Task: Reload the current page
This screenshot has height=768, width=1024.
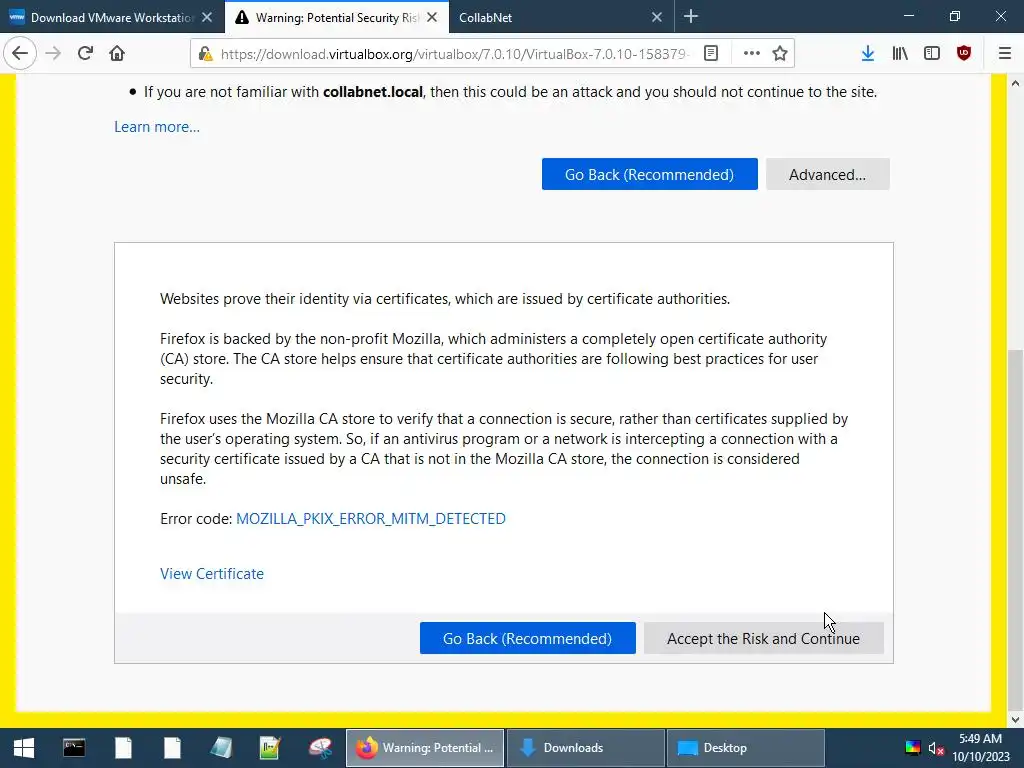Action: (x=86, y=53)
